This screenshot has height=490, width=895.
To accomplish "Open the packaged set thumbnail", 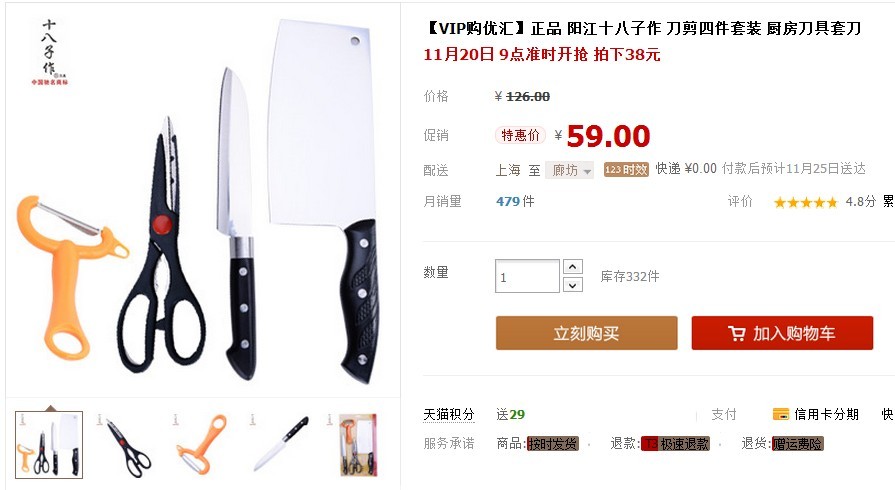I will (x=356, y=445).
